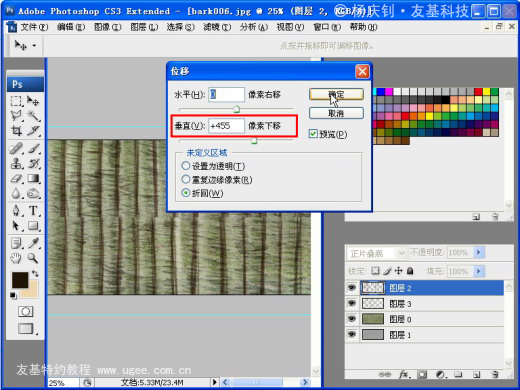
Task: Click the layer style fx icon
Action: (404, 375)
